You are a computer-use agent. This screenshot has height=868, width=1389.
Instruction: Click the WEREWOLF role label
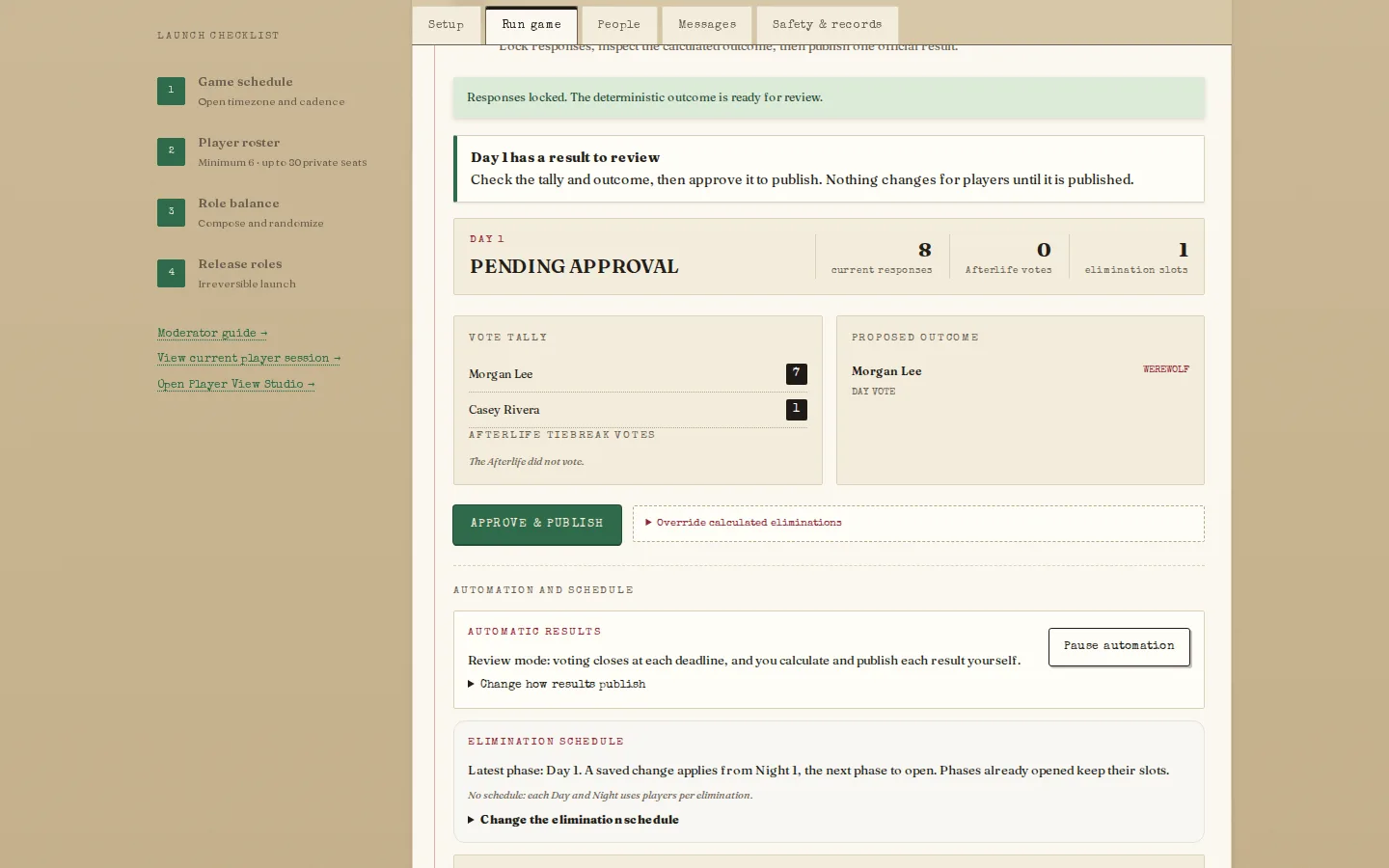[1166, 369]
